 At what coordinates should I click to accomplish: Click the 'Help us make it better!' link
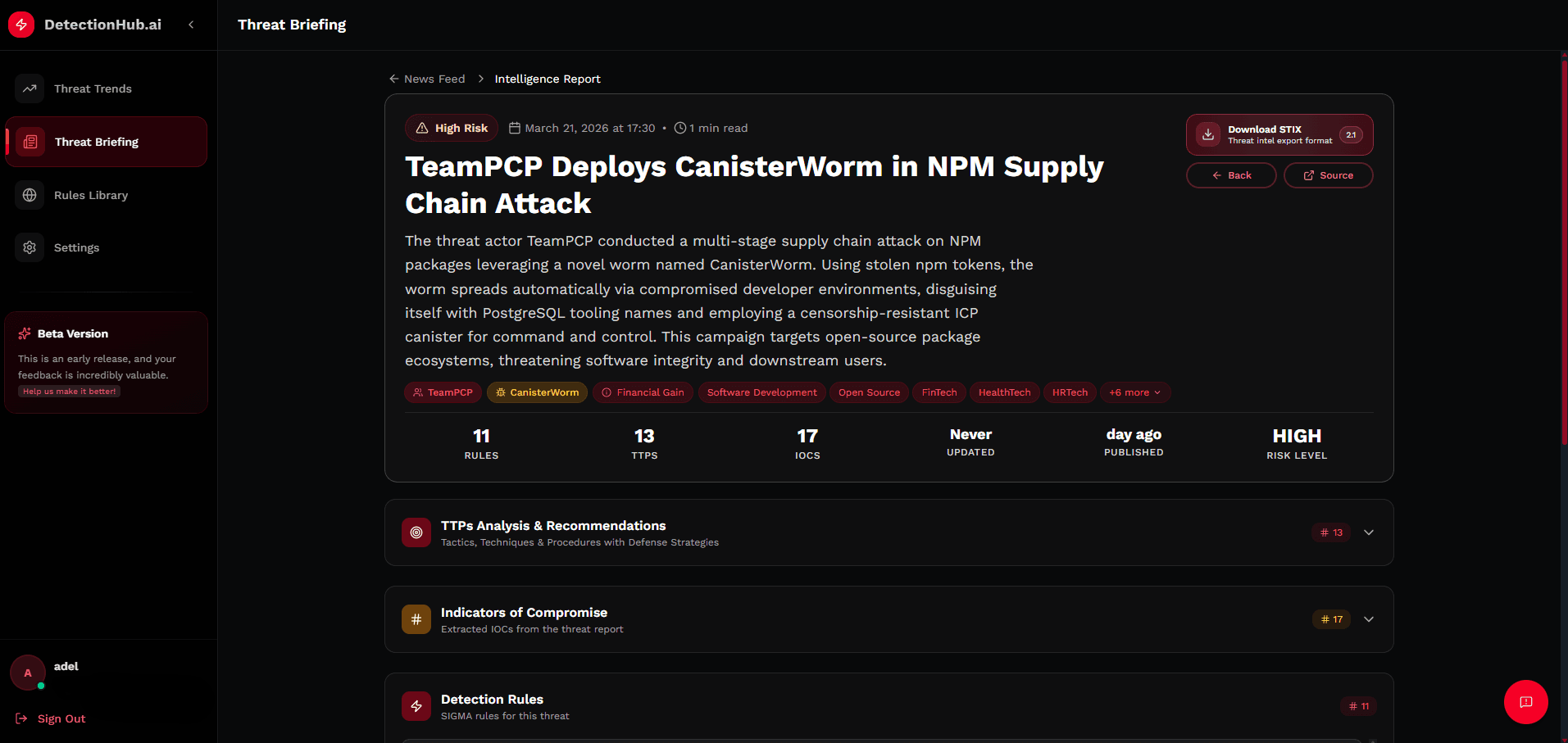tap(70, 392)
